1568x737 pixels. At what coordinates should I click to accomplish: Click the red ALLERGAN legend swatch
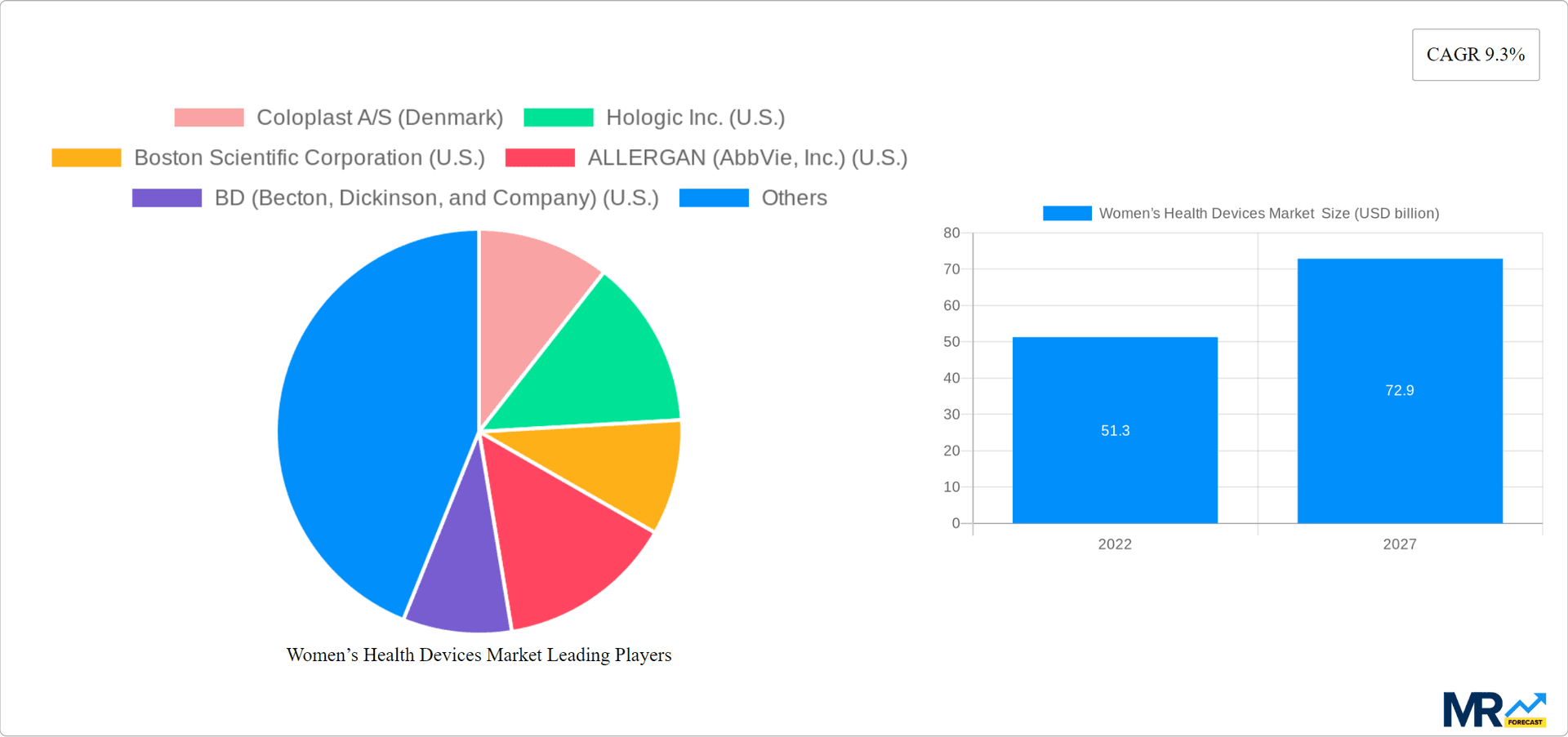pyautogui.click(x=540, y=157)
